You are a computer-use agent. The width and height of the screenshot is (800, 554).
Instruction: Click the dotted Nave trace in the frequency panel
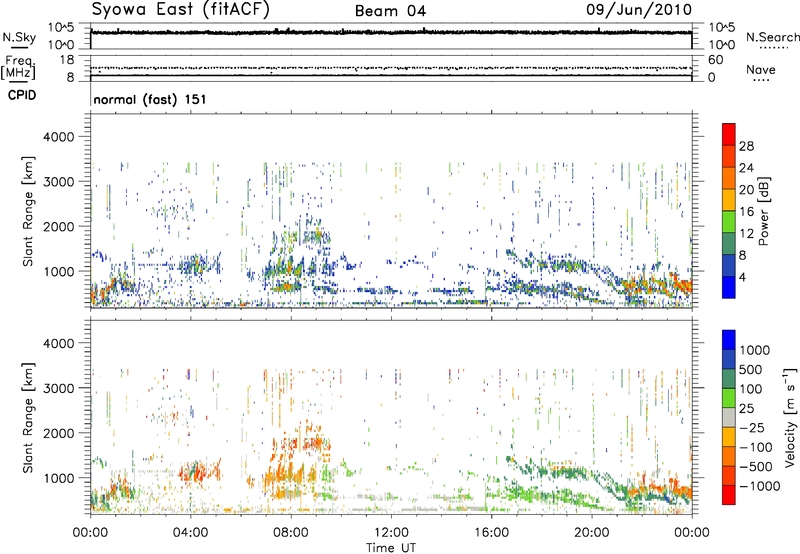click(x=391, y=68)
